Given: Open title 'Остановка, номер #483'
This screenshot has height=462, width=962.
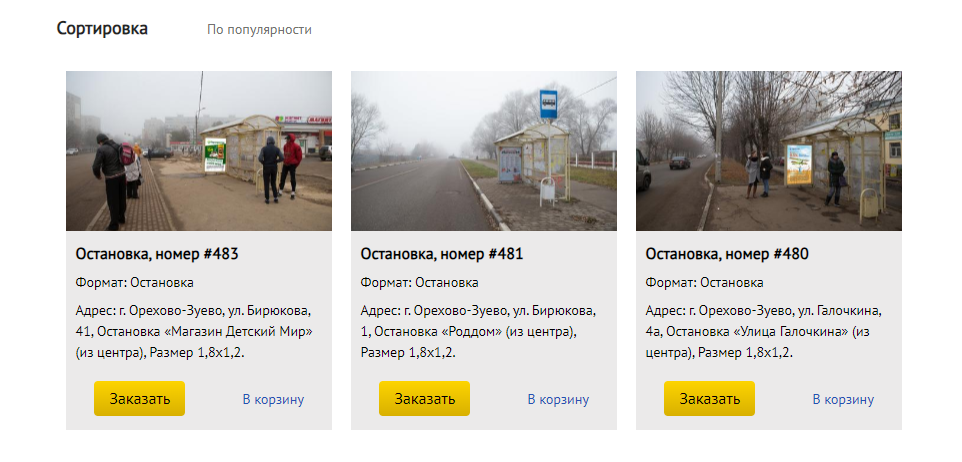Looking at the screenshot, I should (x=156, y=254).
